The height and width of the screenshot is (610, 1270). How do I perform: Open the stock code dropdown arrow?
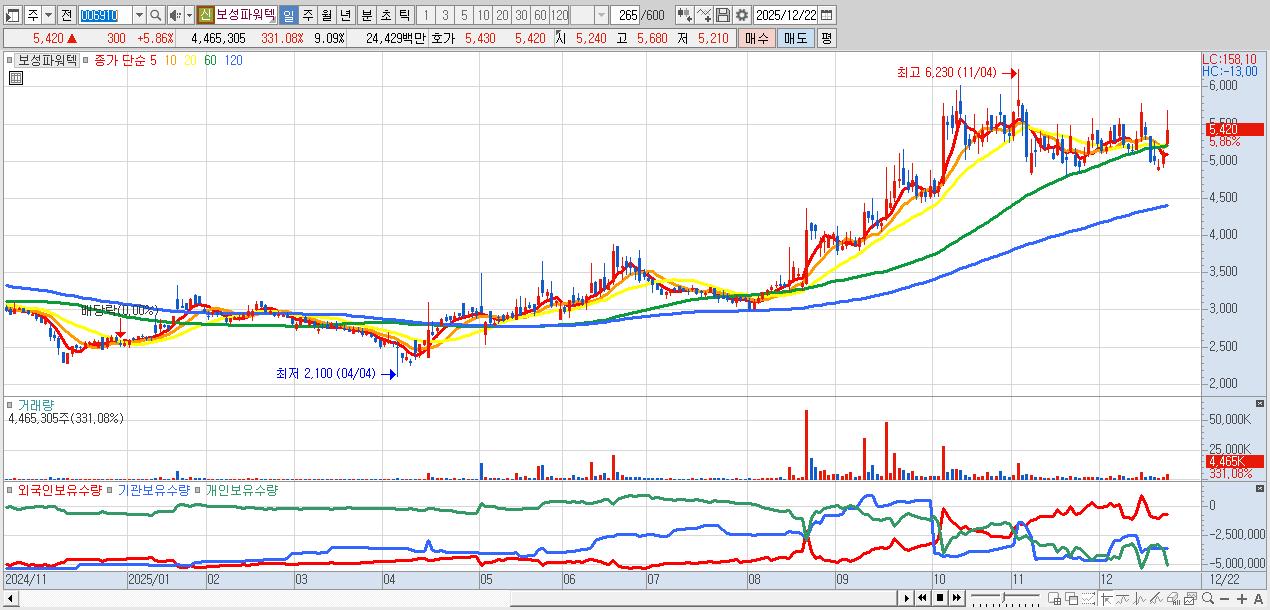coord(140,15)
